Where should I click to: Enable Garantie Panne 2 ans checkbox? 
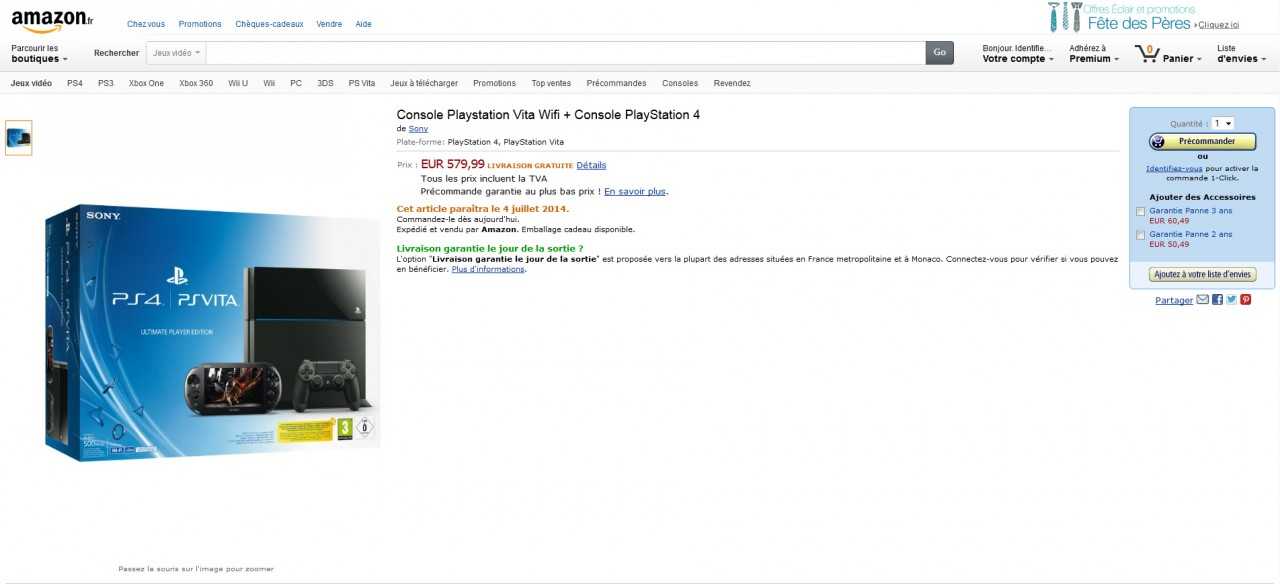click(1141, 235)
